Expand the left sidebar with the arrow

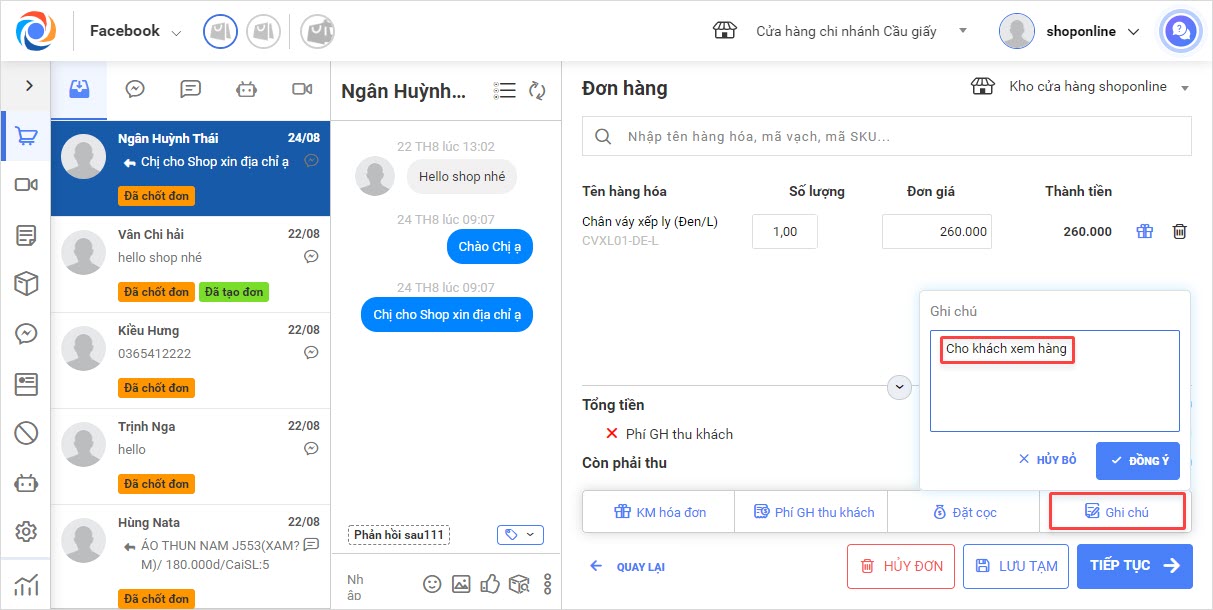[29, 86]
